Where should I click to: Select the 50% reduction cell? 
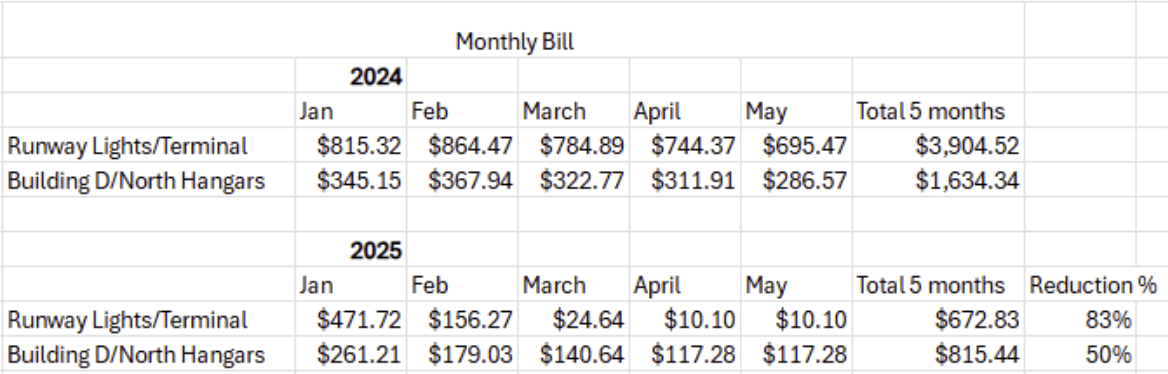coord(1080,354)
